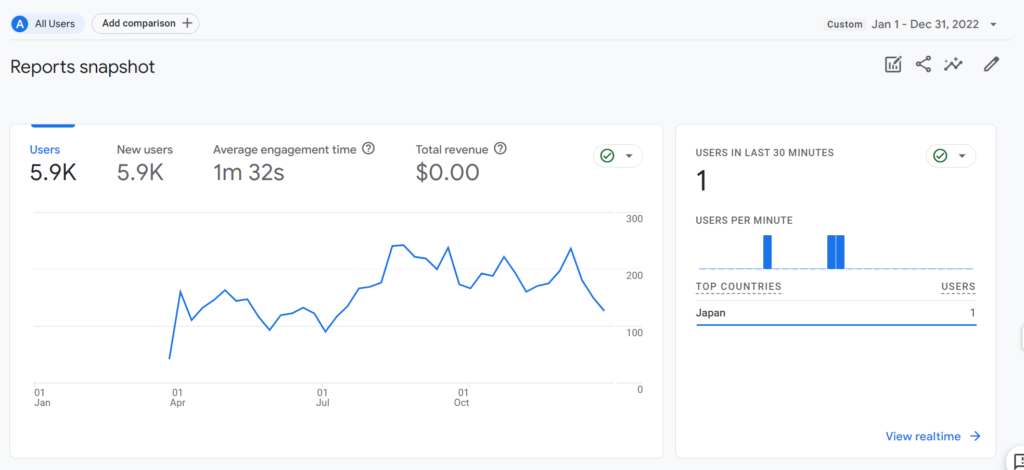This screenshot has width=1024, height=470.
Task: Click the All Users segment badge icon
Action: (x=20, y=24)
